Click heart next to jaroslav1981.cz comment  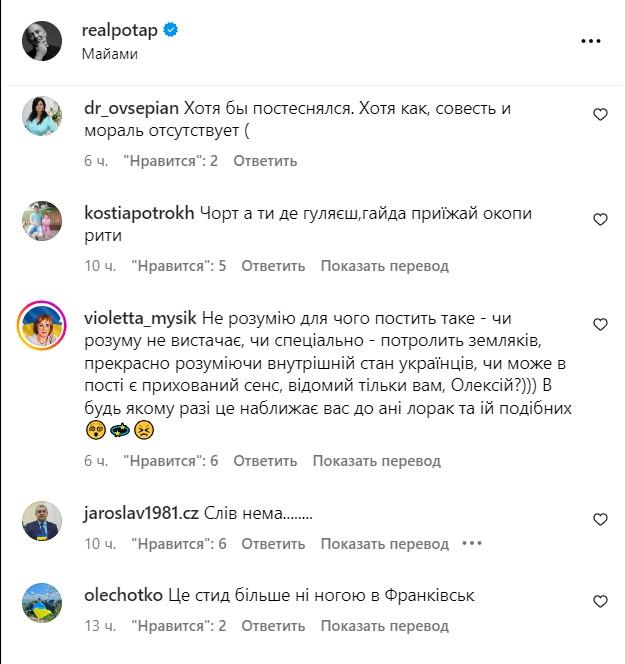[x=600, y=520]
